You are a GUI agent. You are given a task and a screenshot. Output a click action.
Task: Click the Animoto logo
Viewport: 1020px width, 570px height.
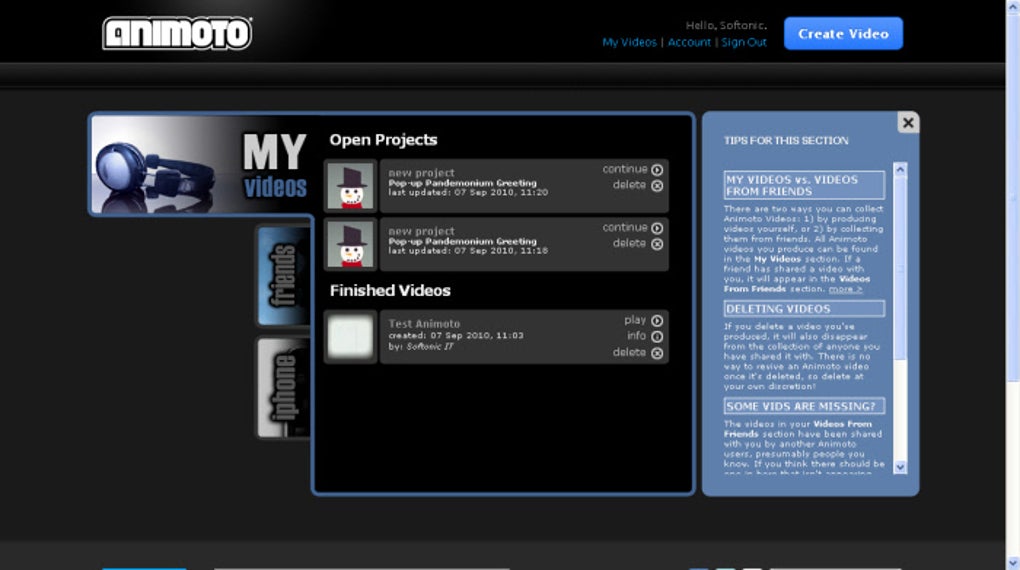(x=177, y=33)
